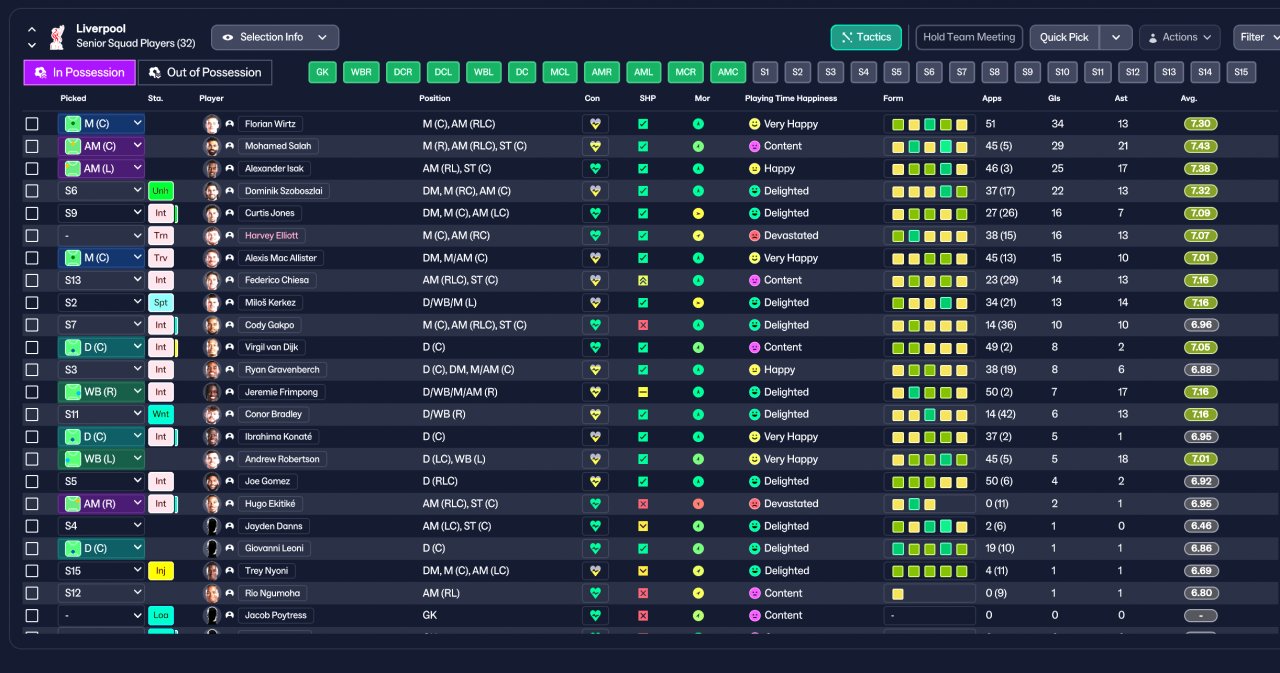Sort by the Playing Time Happiness column
The image size is (1280, 673).
coord(790,98)
